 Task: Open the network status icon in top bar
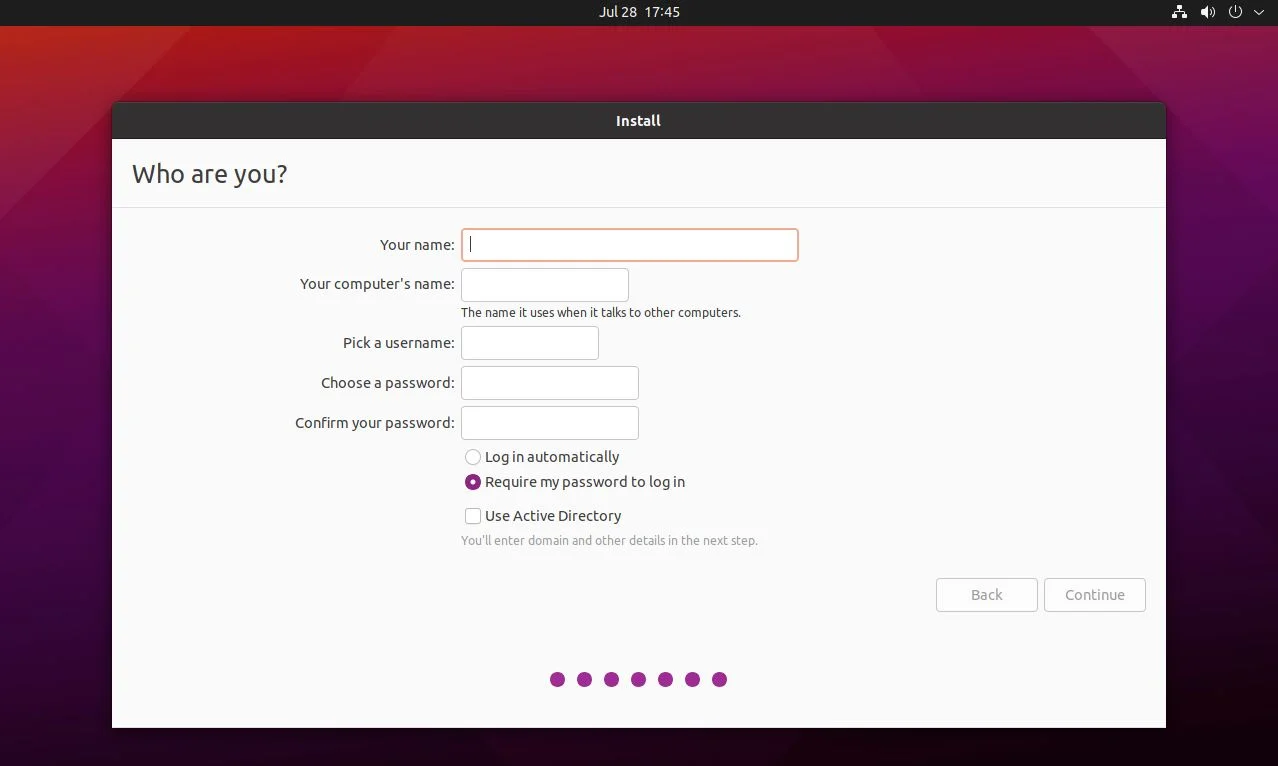pyautogui.click(x=1179, y=12)
